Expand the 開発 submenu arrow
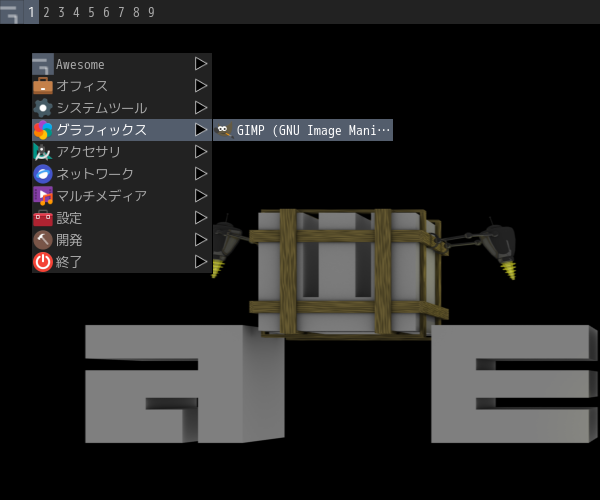600x500 pixels. coord(201,240)
